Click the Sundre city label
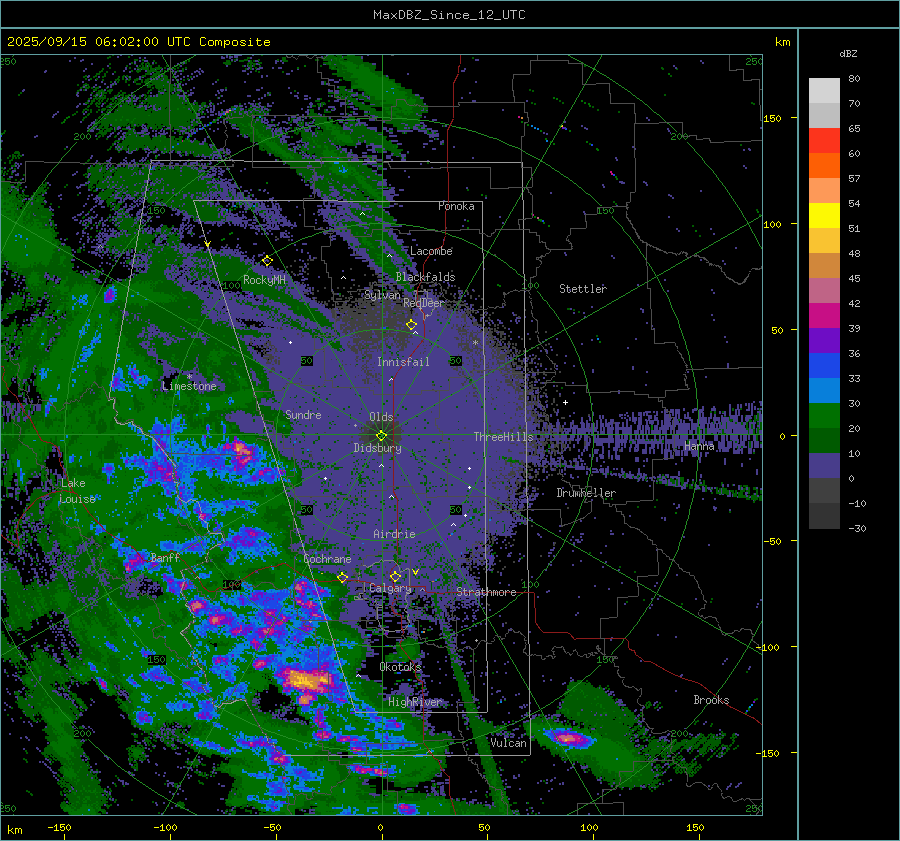 (x=303, y=414)
